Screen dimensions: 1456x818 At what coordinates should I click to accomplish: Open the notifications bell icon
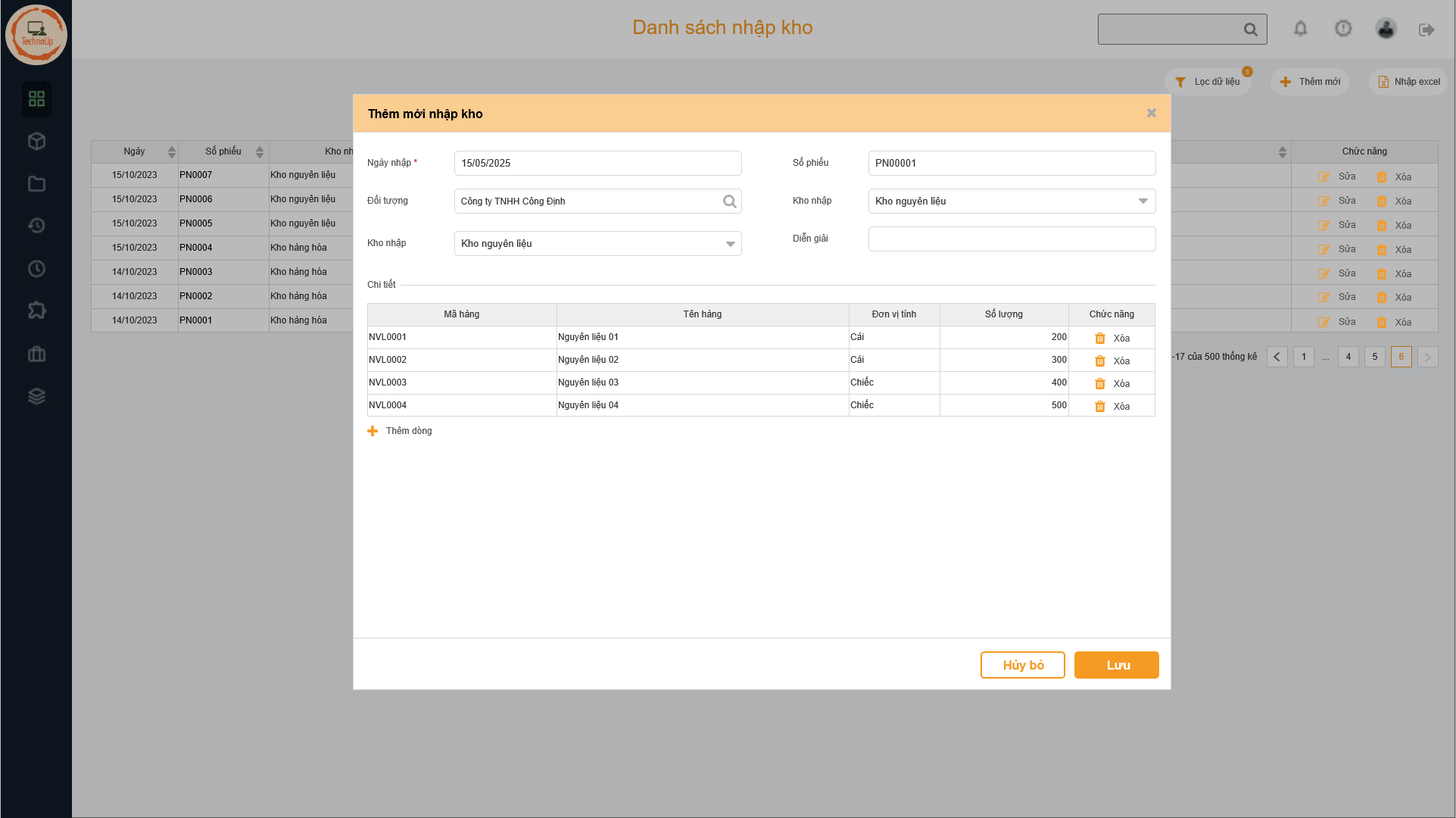tap(1300, 29)
